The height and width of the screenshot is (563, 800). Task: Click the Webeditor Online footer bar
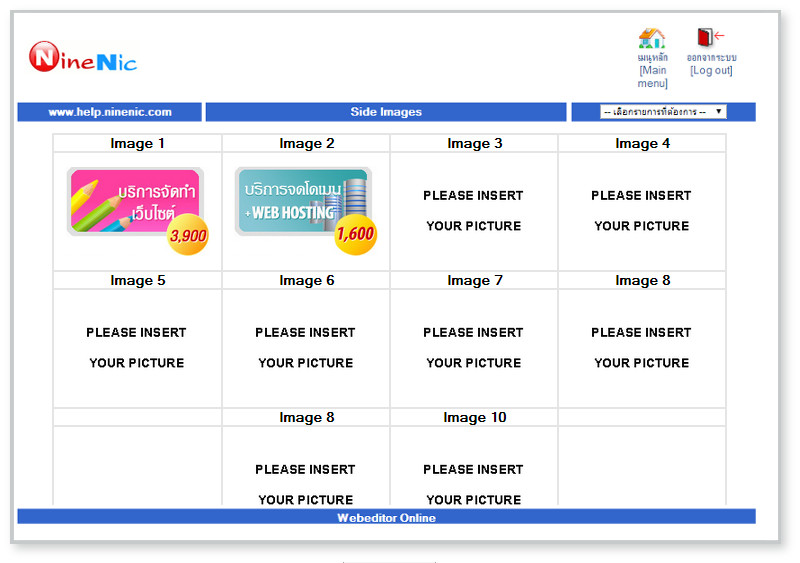tap(386, 517)
